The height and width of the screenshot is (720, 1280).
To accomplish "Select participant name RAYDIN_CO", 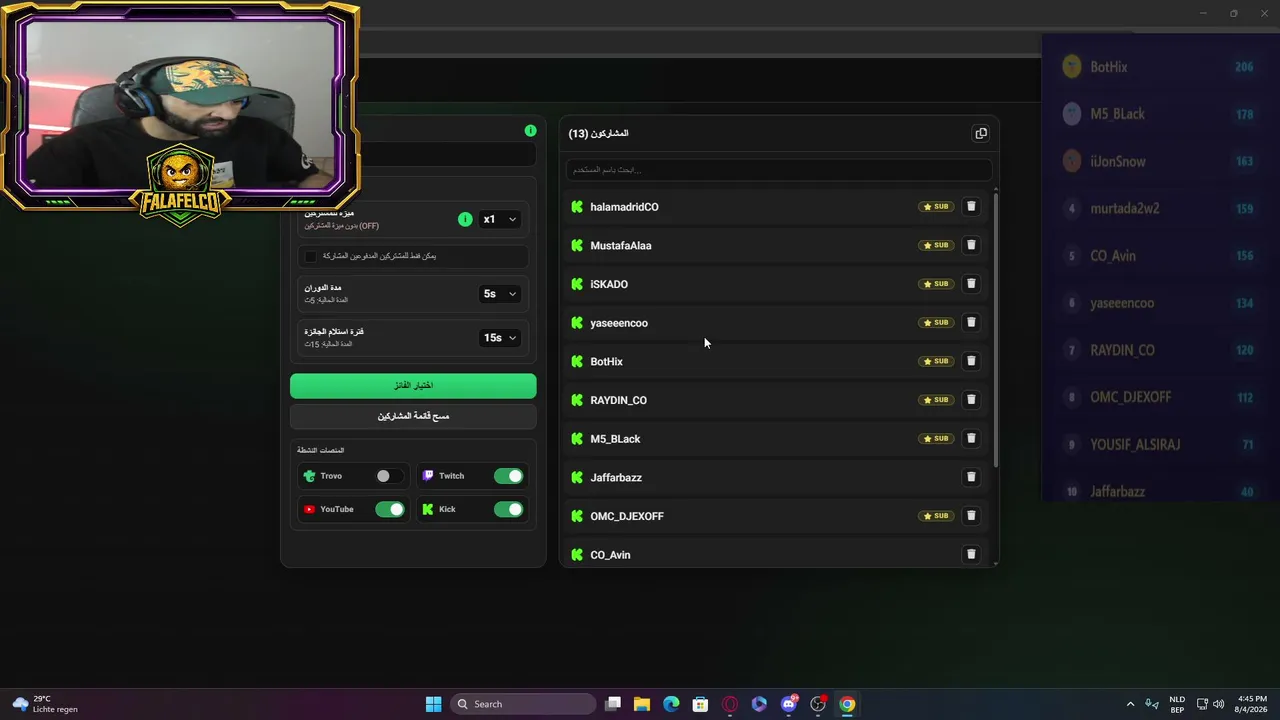I will [618, 400].
